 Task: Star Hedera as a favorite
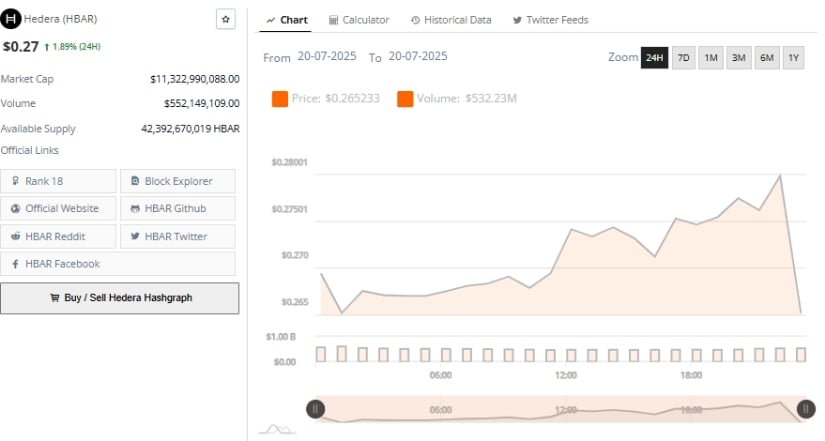[226, 19]
